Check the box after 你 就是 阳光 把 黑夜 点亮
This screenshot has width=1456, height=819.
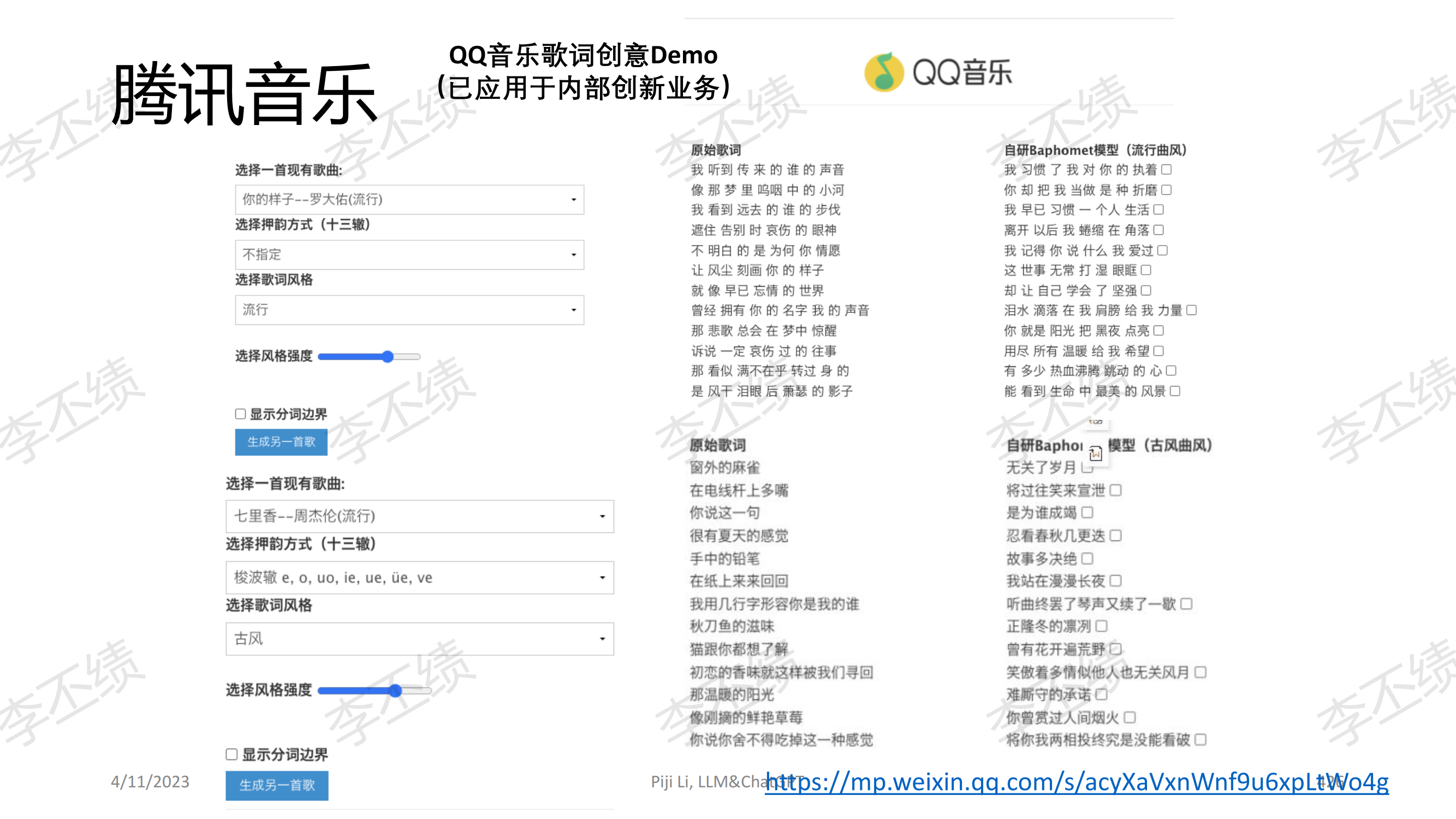pyautogui.click(x=1158, y=331)
